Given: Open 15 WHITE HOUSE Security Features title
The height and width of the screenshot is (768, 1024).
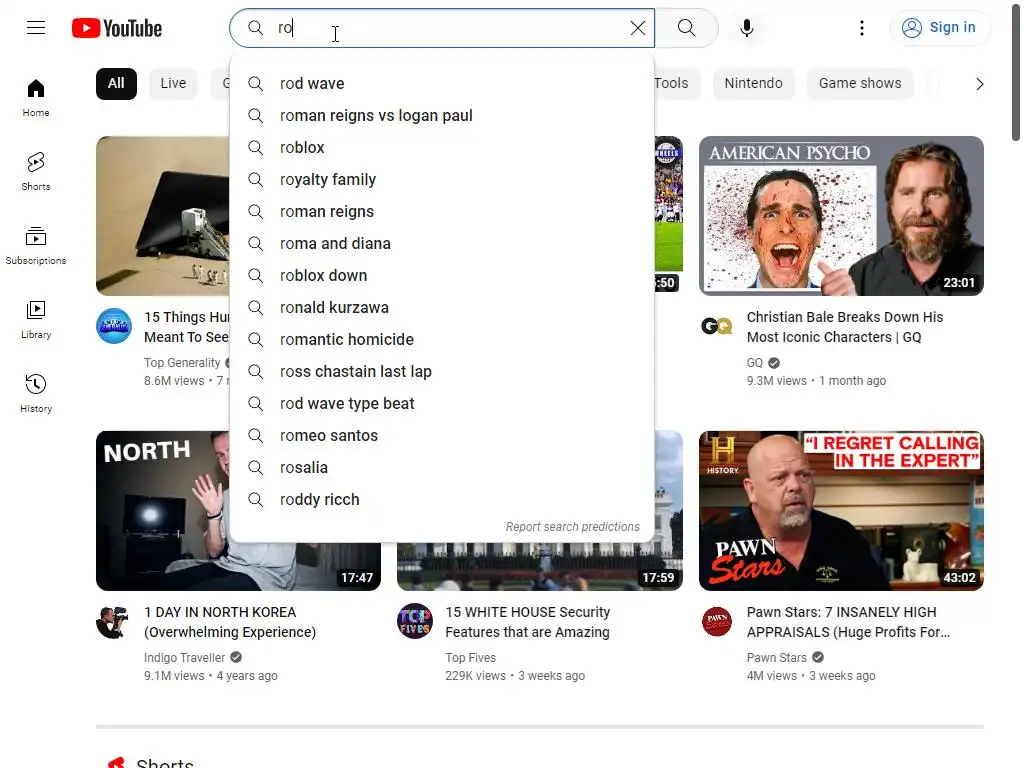Looking at the screenshot, I should [528, 622].
